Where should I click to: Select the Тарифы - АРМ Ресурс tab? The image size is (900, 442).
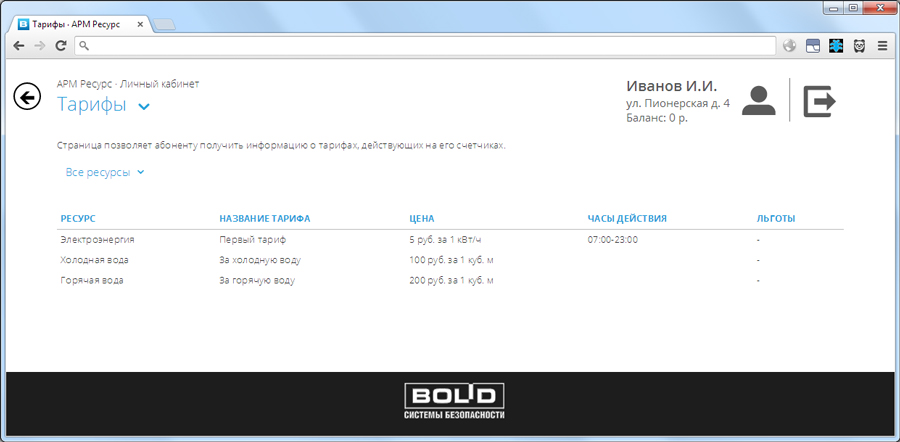(x=80, y=23)
